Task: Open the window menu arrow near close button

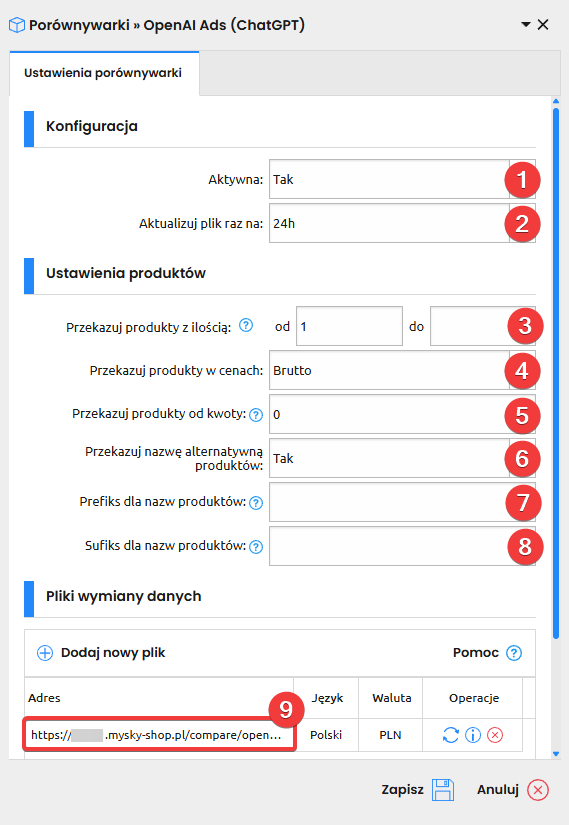Action: pos(525,25)
